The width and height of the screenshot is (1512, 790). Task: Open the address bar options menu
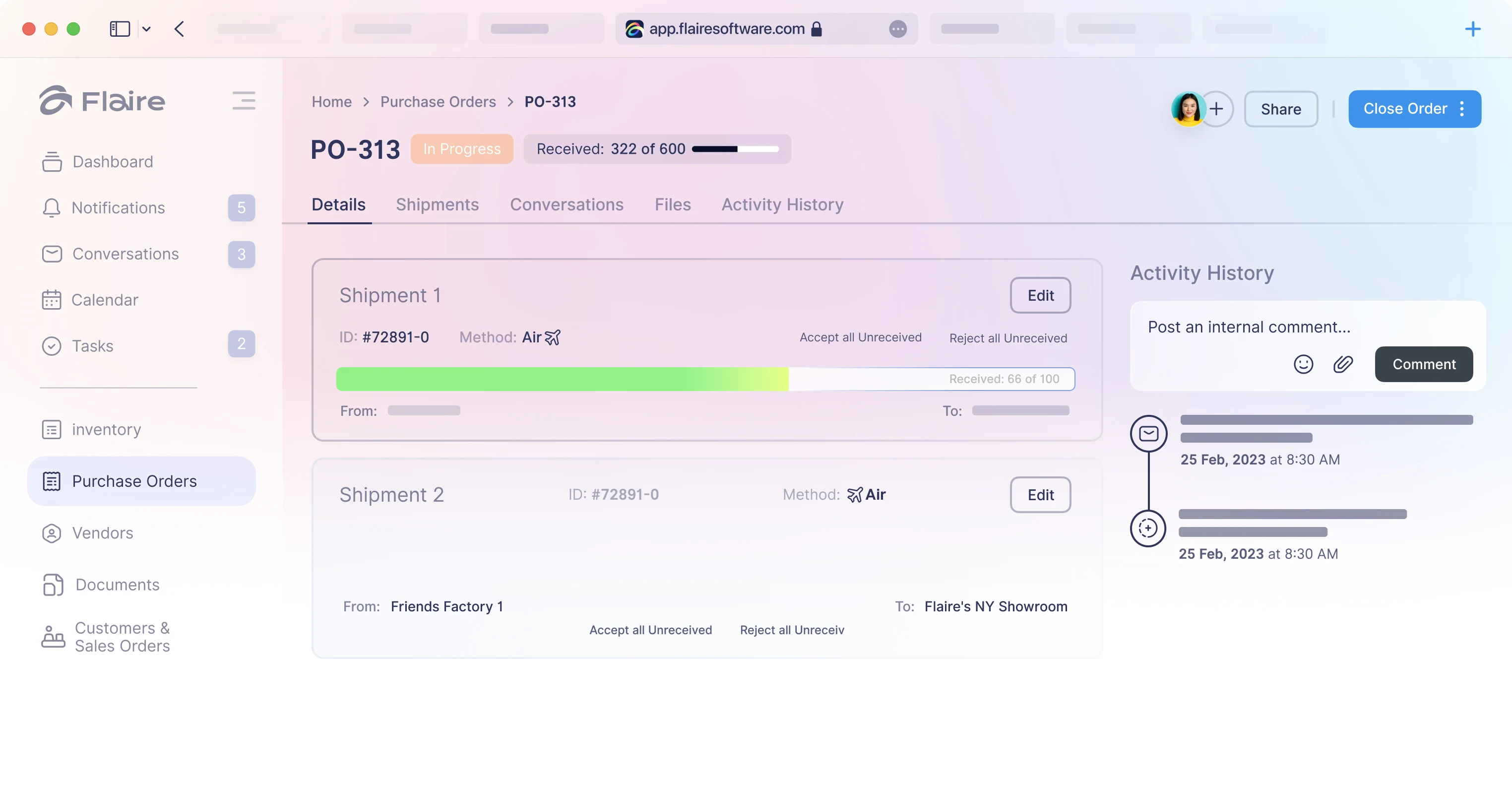click(897, 29)
